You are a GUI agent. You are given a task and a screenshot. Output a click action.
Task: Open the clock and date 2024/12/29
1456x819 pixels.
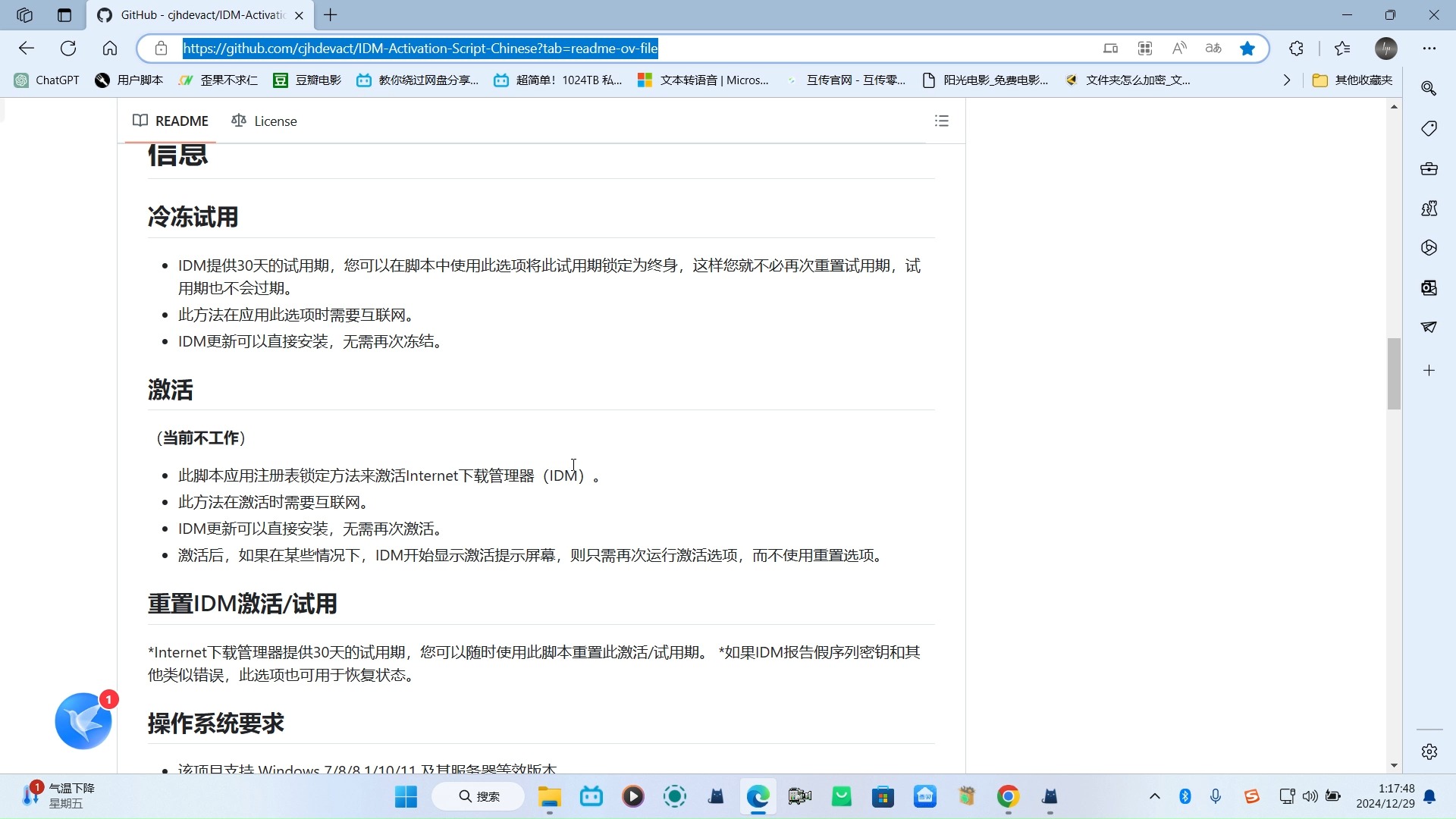(1385, 796)
